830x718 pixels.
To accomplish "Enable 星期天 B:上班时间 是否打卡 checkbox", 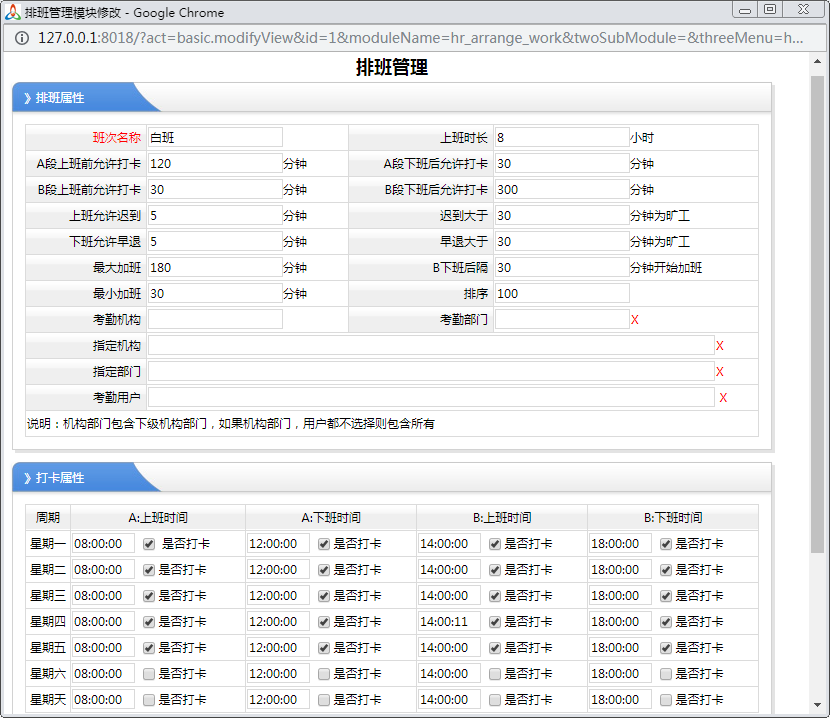I will click(x=495, y=700).
